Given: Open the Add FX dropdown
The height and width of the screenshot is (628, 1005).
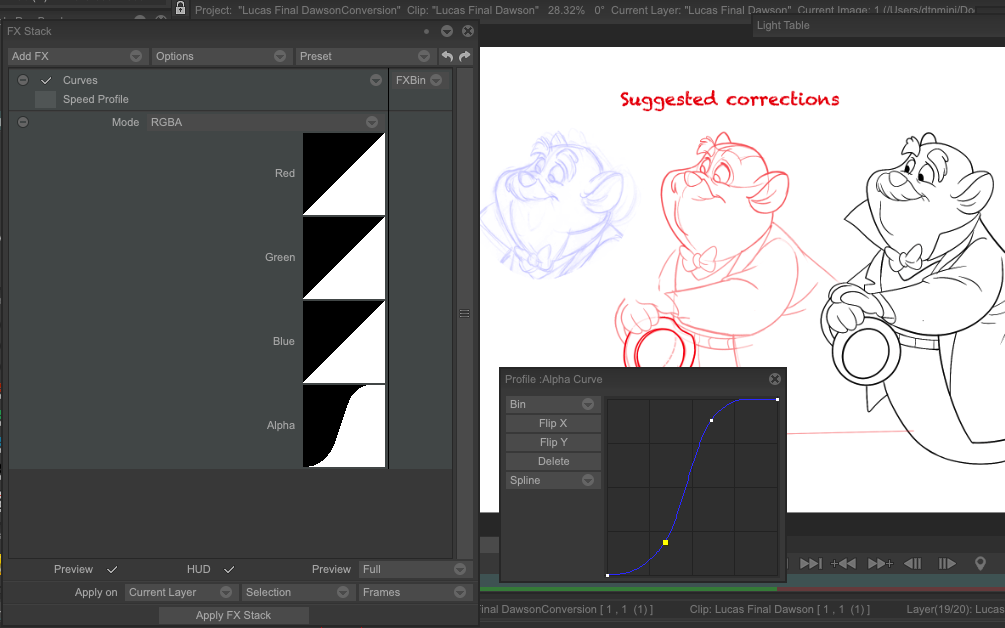Looking at the screenshot, I should point(78,56).
